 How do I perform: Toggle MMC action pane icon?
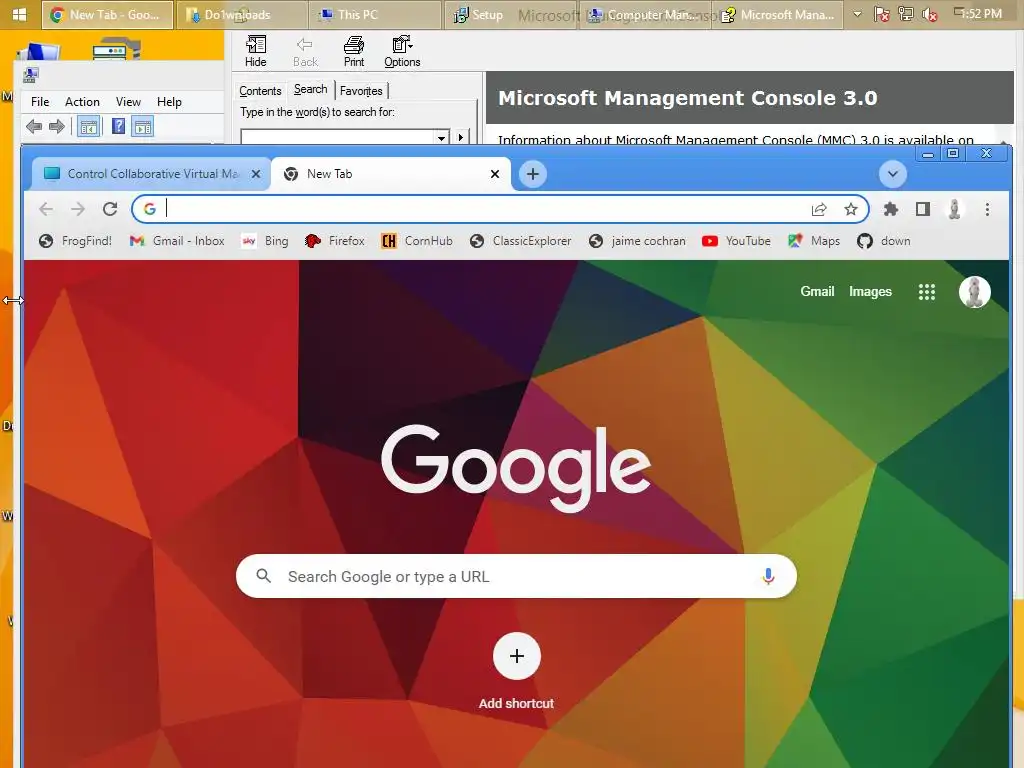coord(143,127)
